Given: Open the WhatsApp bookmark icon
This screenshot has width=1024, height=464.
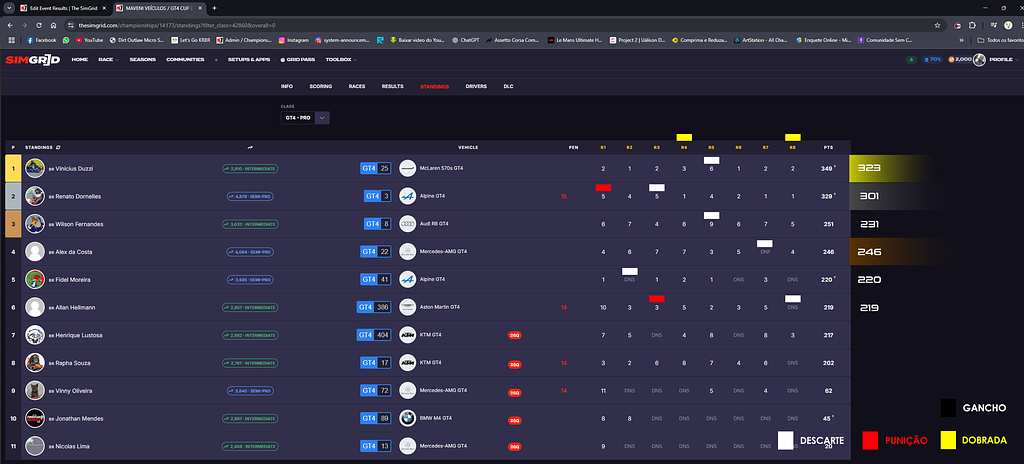Looking at the screenshot, I should [x=67, y=40].
